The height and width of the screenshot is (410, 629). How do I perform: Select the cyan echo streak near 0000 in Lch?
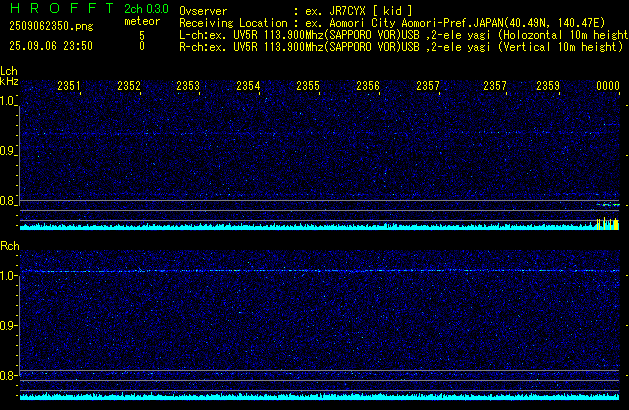coord(608,205)
